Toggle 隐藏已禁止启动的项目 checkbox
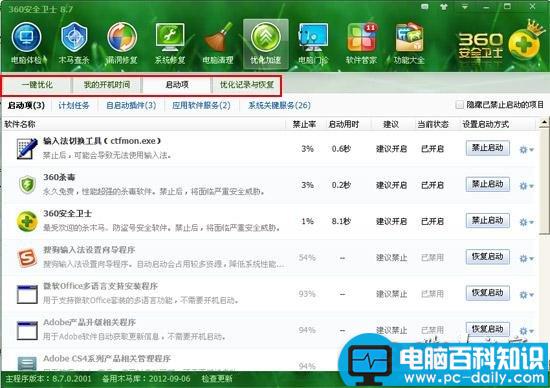 (460, 105)
